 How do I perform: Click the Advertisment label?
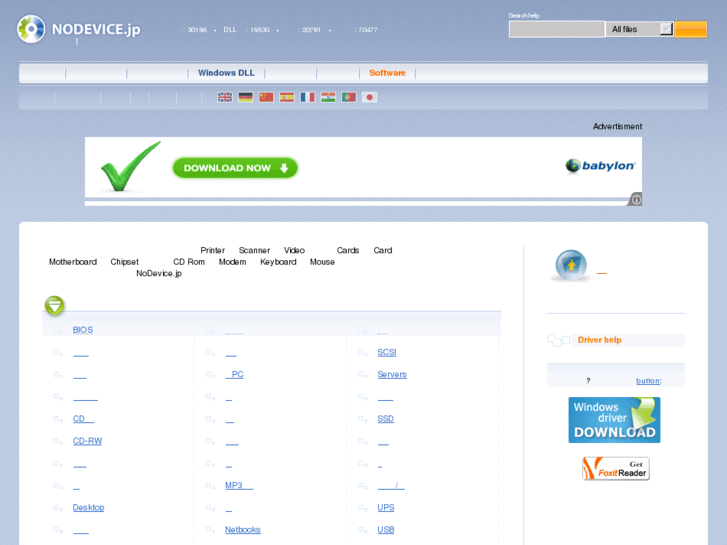click(x=618, y=126)
